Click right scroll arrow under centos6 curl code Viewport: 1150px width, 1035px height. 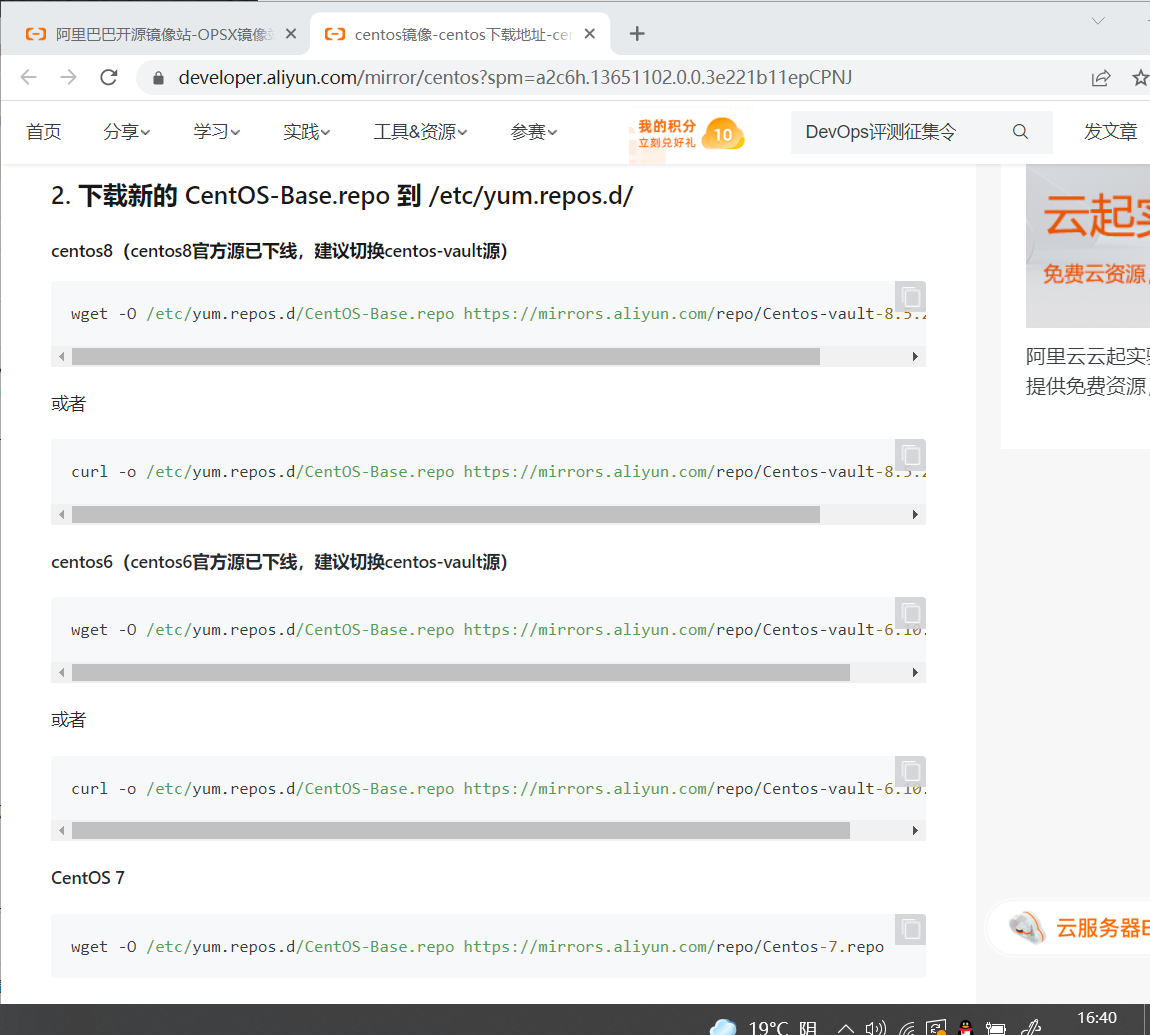pyautogui.click(x=915, y=831)
